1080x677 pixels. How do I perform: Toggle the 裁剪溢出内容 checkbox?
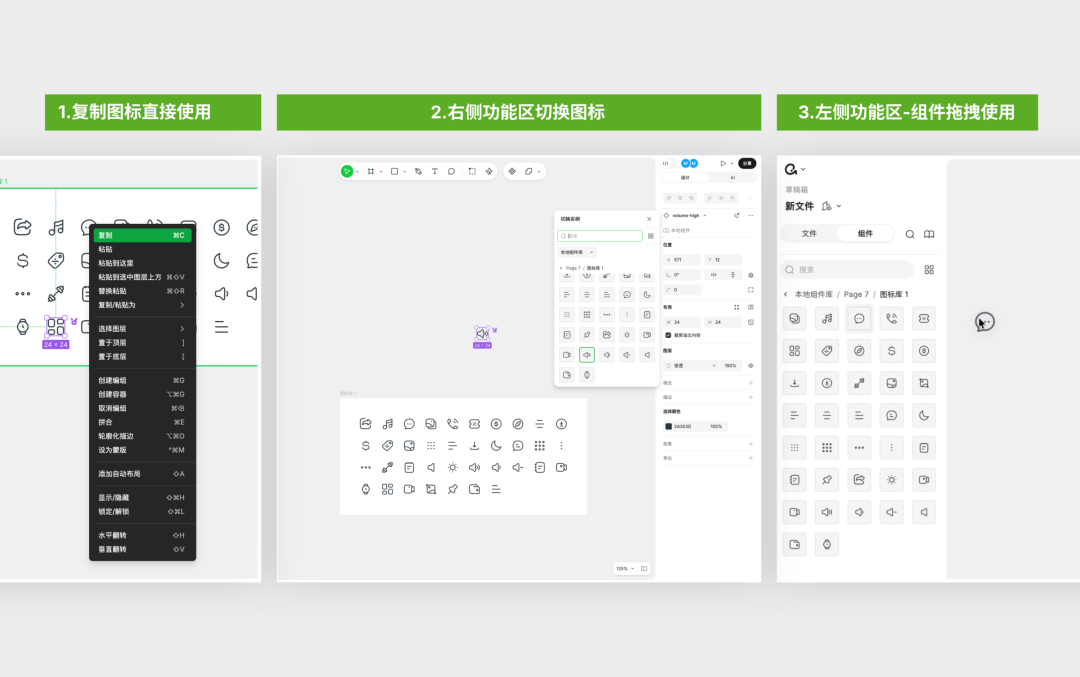click(x=668, y=335)
